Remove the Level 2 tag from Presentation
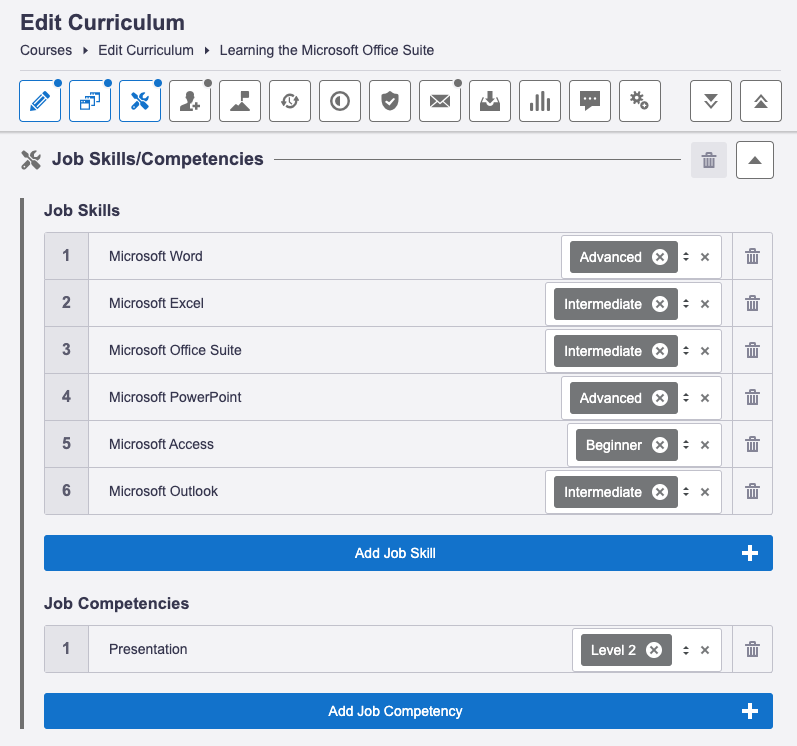This screenshot has width=797, height=746. point(654,650)
